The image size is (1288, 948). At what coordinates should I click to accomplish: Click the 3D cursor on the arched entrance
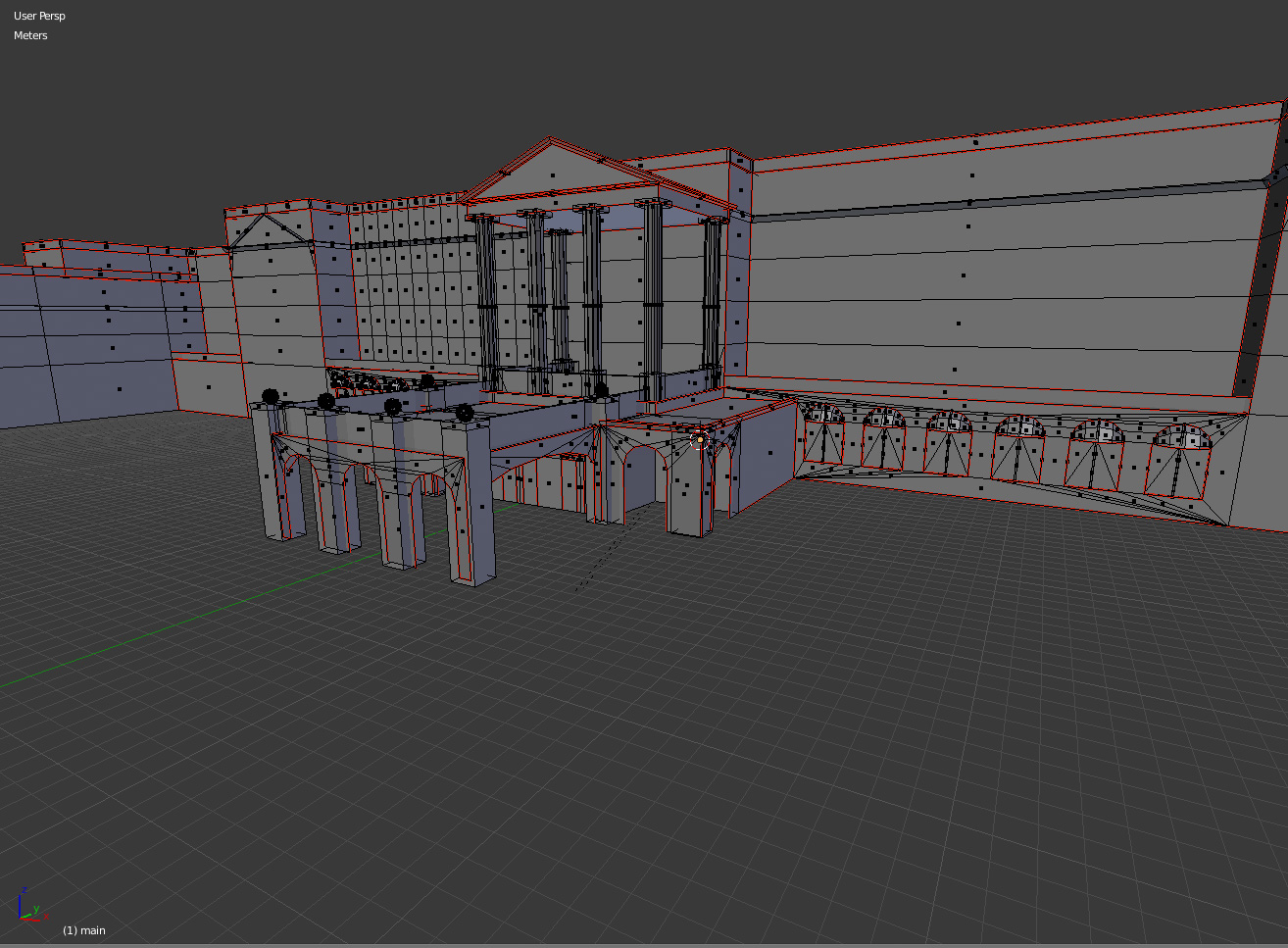tap(699, 441)
